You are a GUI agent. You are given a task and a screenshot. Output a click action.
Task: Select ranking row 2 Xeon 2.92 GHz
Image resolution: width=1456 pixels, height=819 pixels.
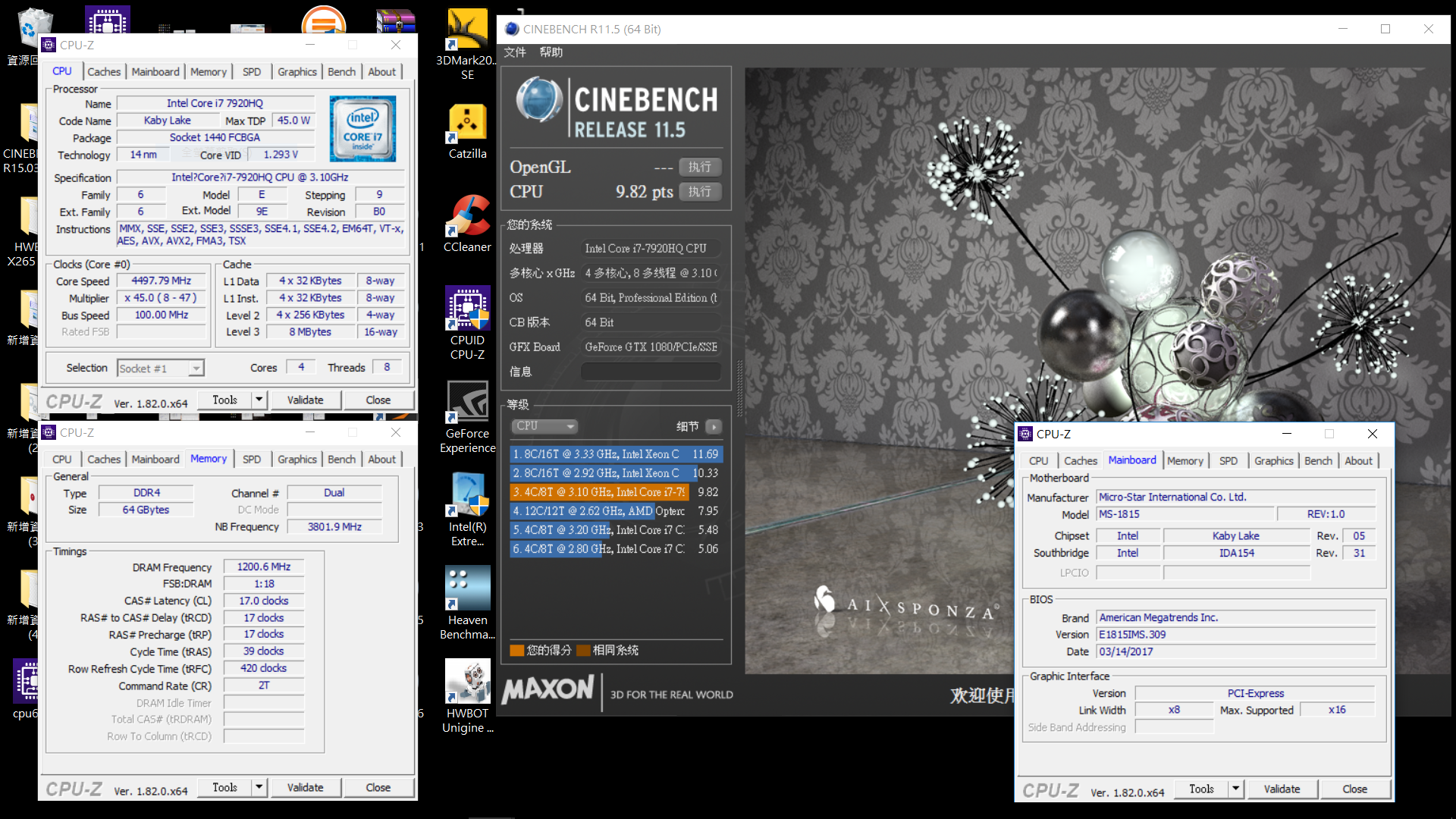(x=616, y=473)
